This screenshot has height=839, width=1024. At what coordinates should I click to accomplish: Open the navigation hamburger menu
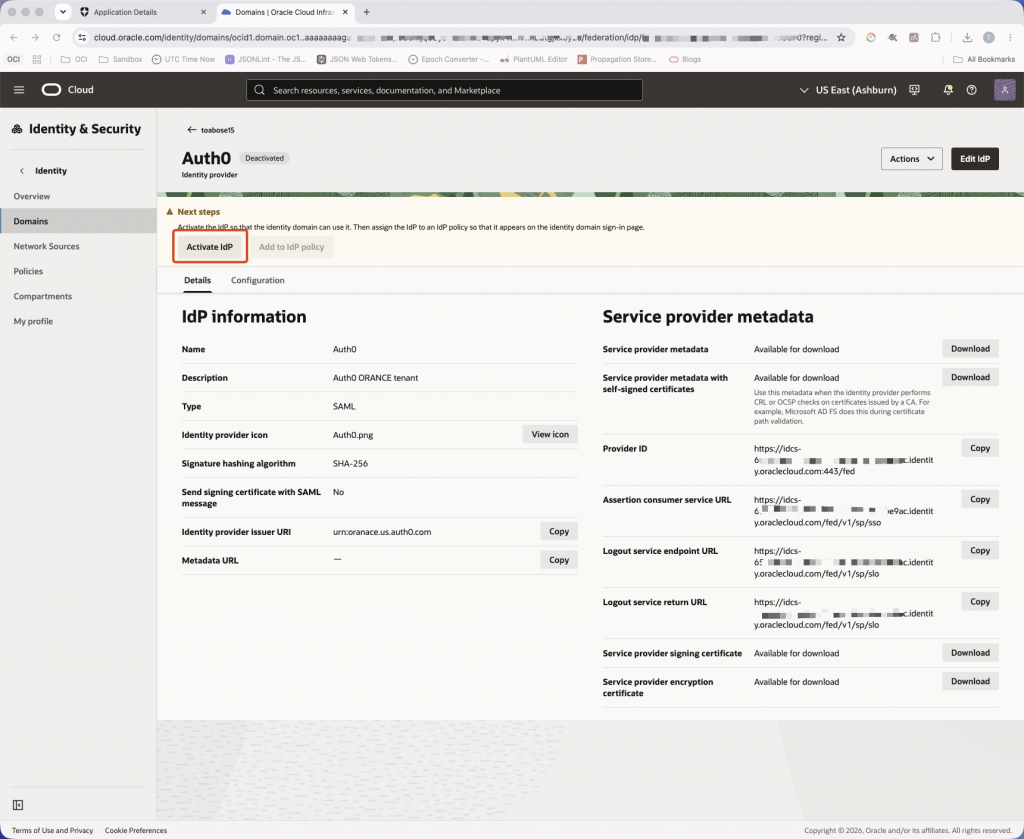(19, 89)
